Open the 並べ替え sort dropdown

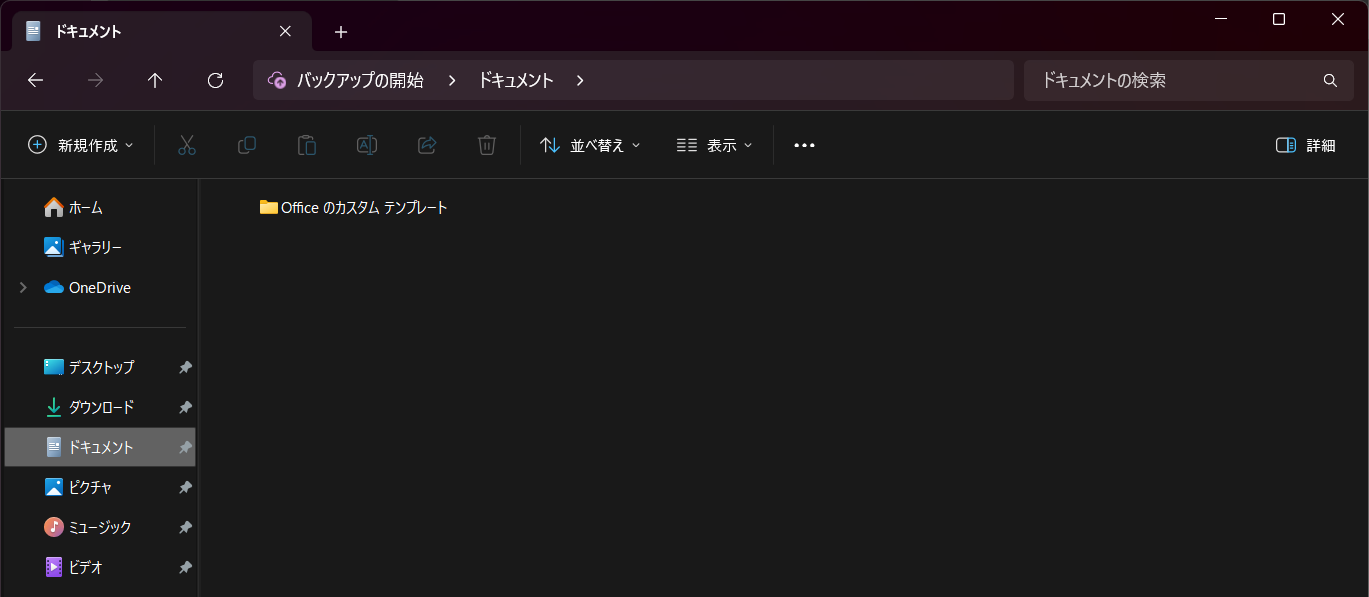(x=590, y=145)
